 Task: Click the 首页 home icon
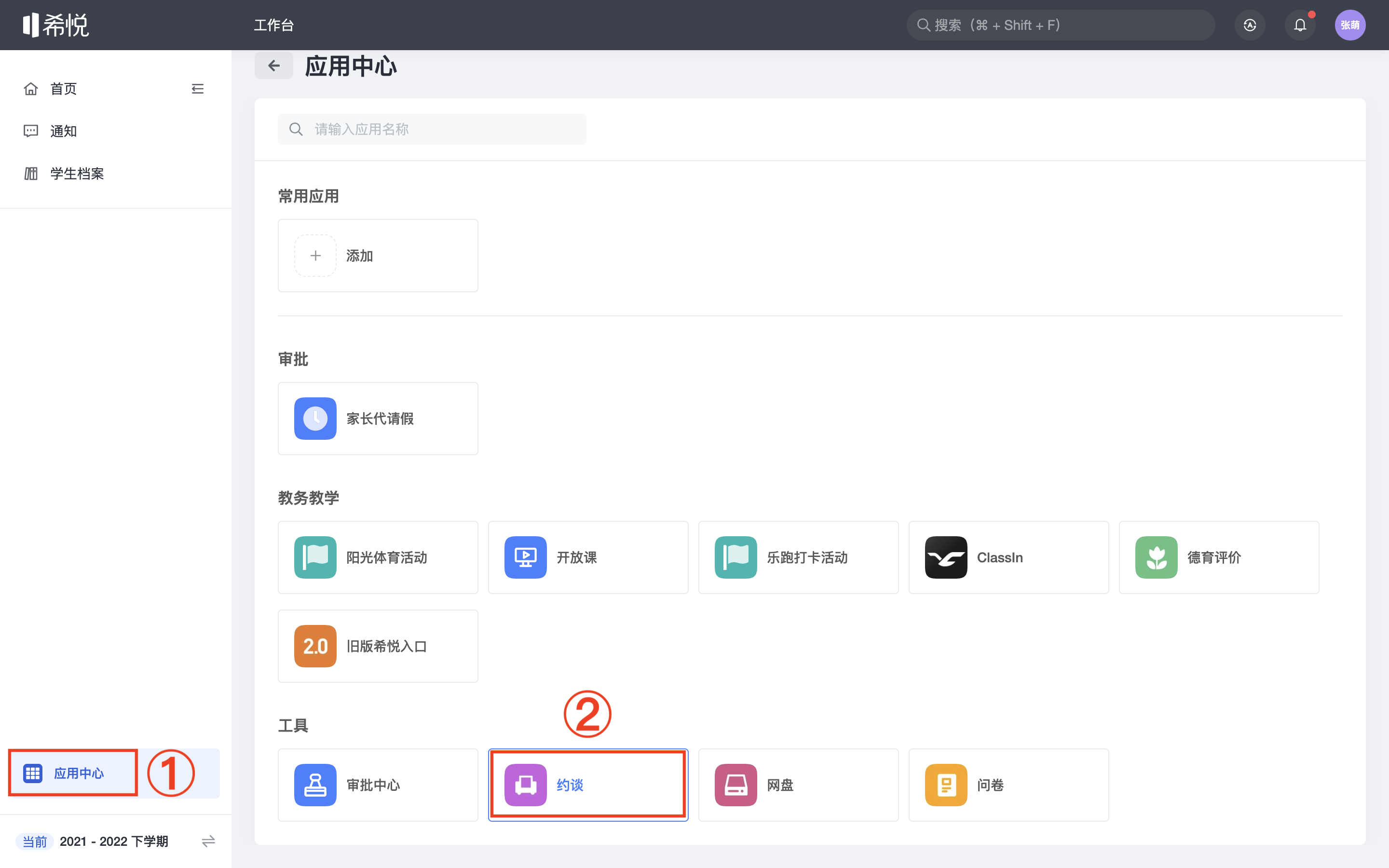coord(31,89)
